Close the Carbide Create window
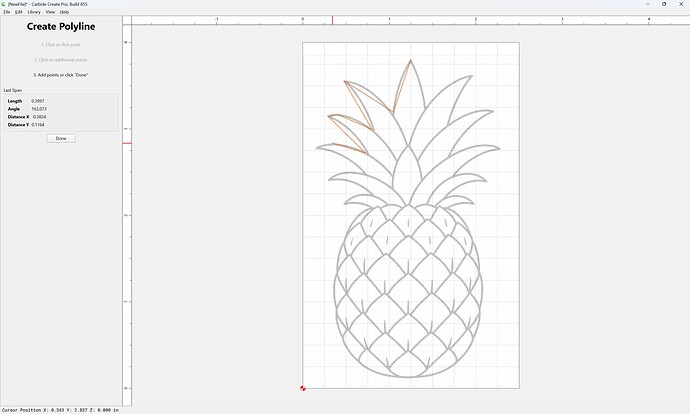690x414 pixels. click(x=681, y=4)
